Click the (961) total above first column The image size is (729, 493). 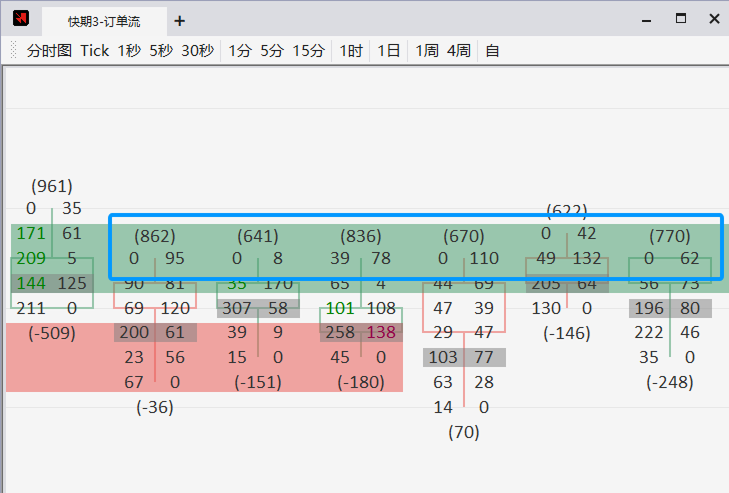point(52,186)
